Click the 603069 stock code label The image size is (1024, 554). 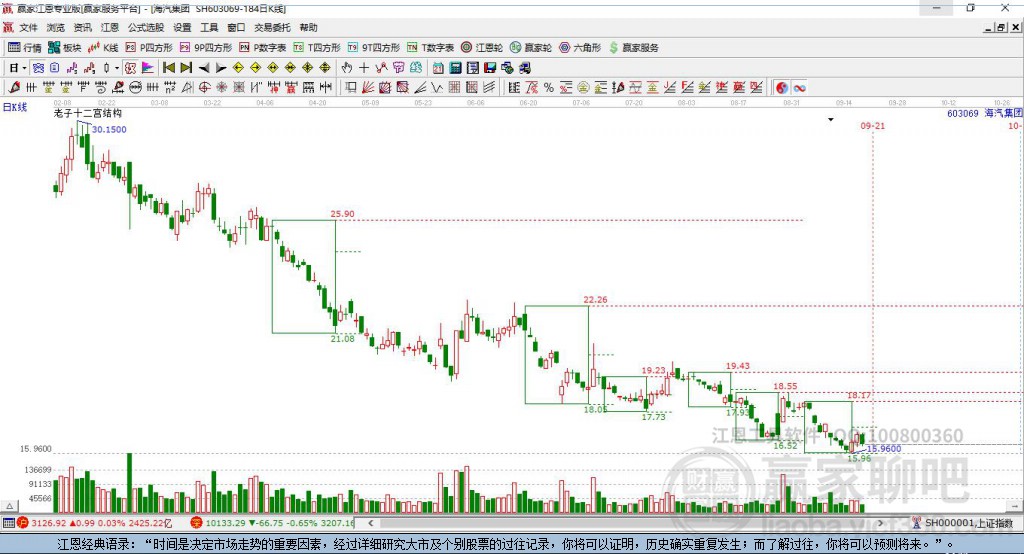click(963, 114)
